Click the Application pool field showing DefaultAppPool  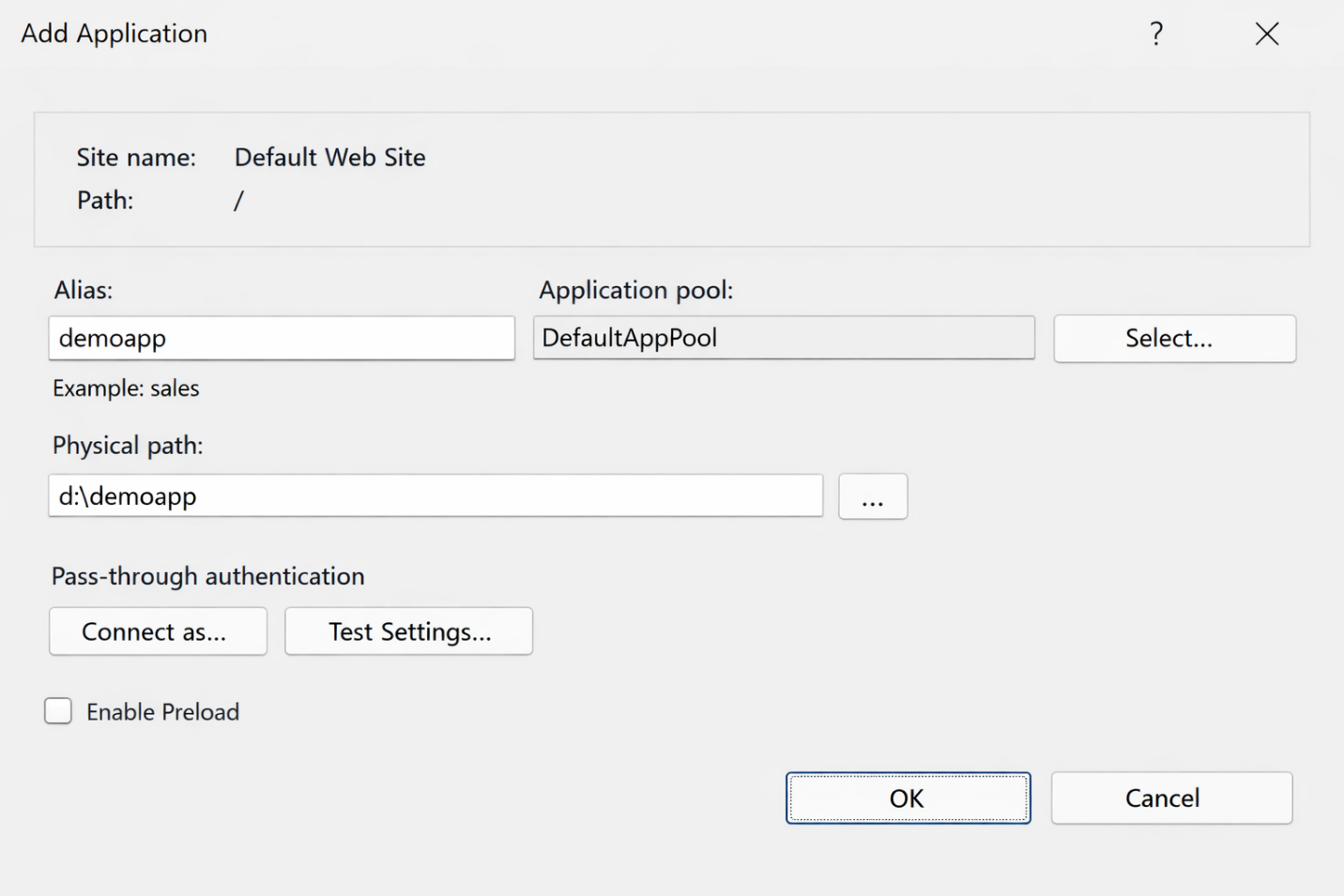click(x=784, y=338)
